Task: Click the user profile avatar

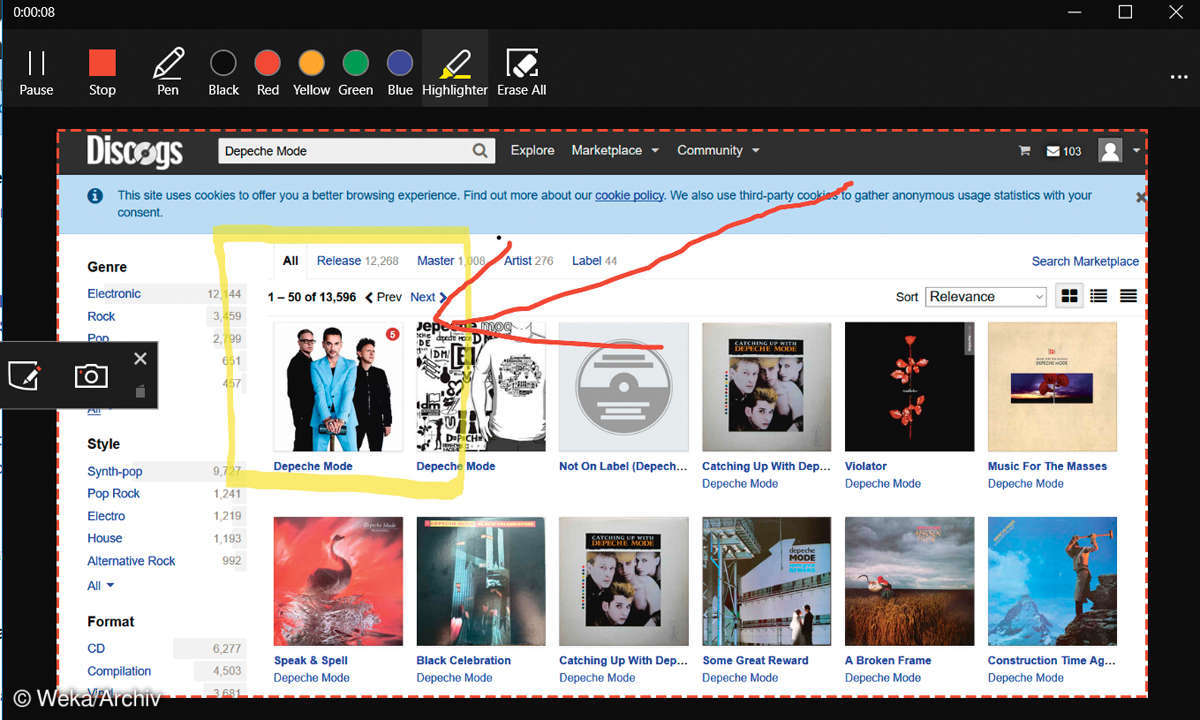Action: click(x=1110, y=150)
